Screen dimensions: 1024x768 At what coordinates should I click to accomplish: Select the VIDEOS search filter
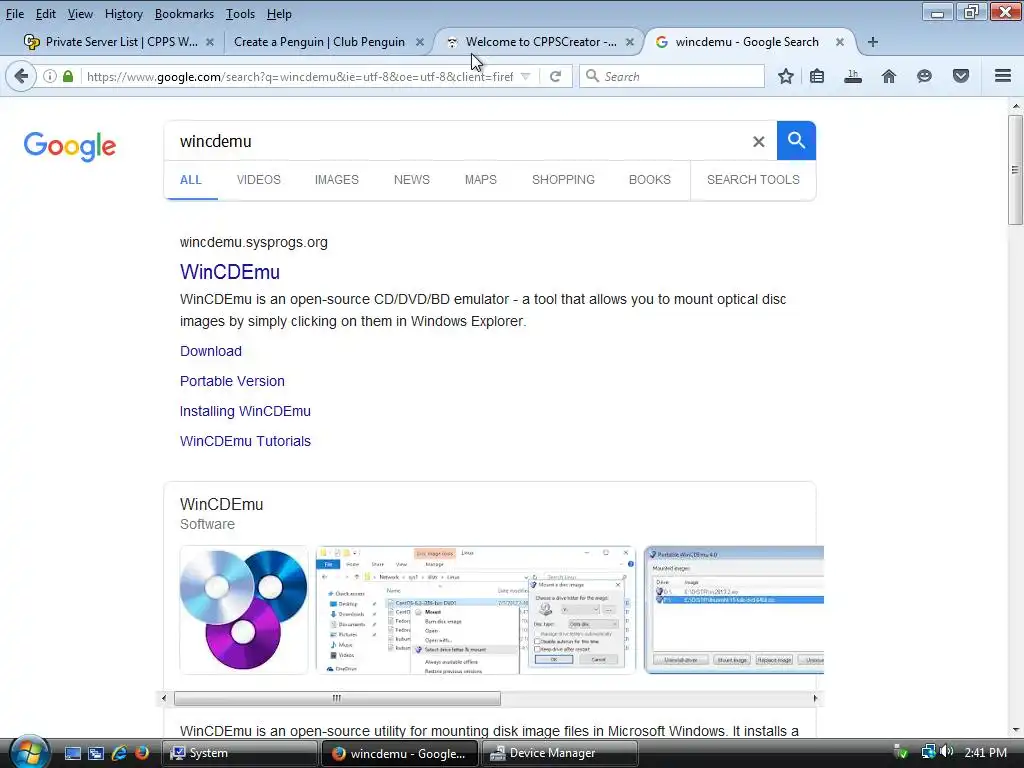tap(259, 180)
